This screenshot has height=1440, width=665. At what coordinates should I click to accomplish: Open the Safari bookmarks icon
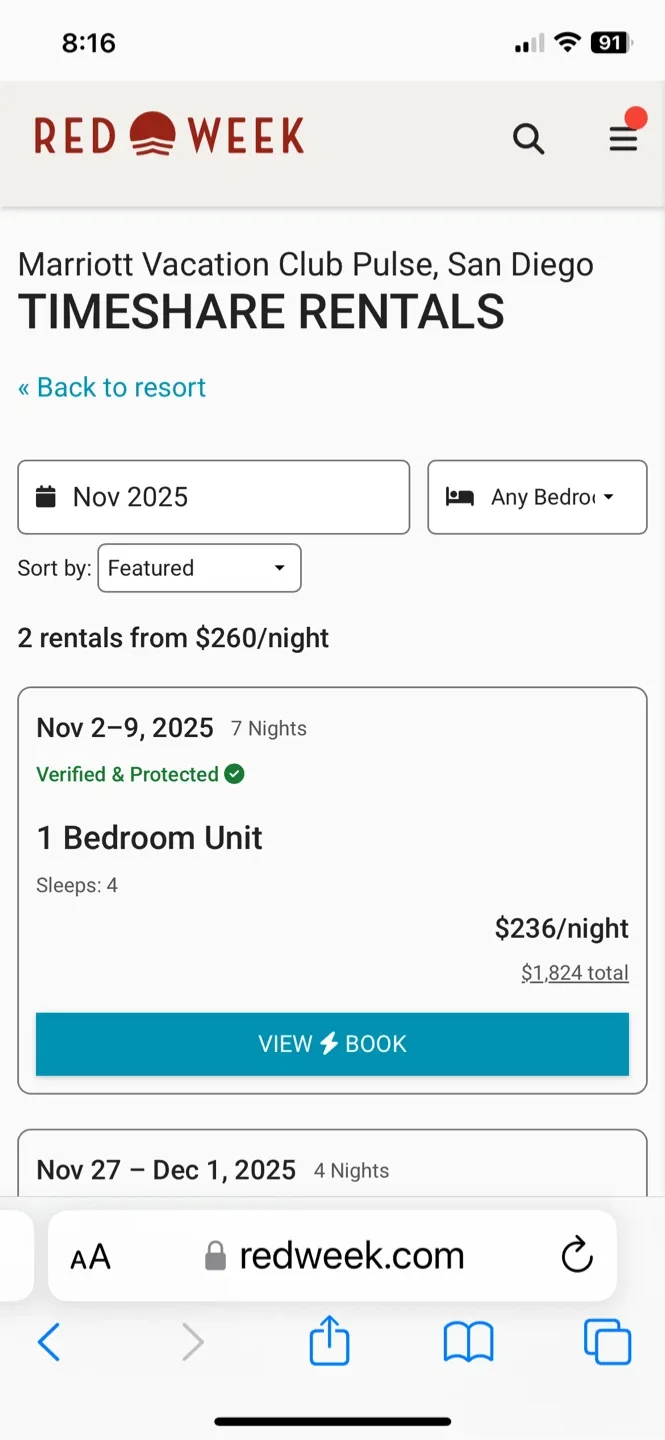point(468,1342)
